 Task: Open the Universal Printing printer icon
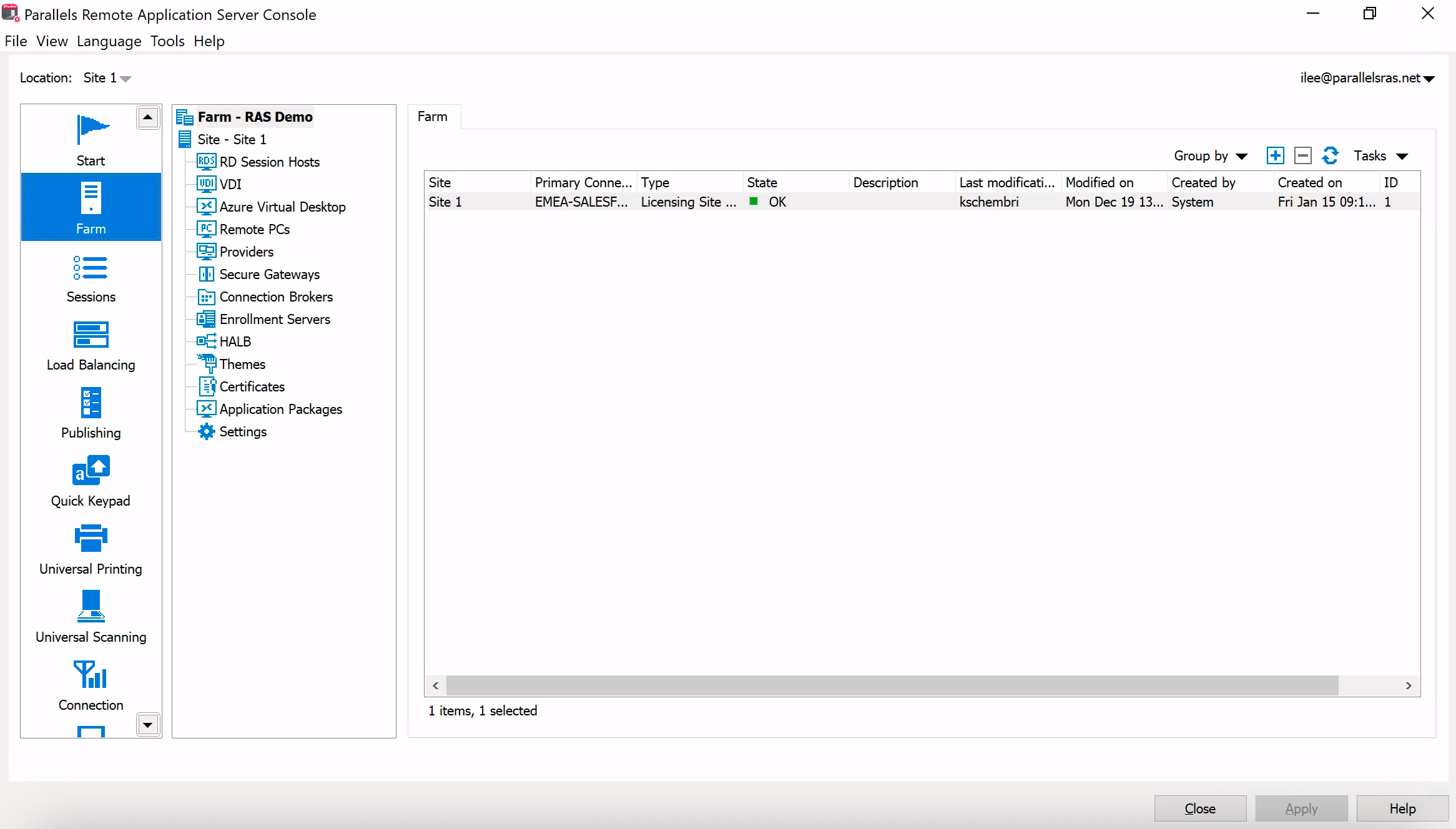(91, 537)
